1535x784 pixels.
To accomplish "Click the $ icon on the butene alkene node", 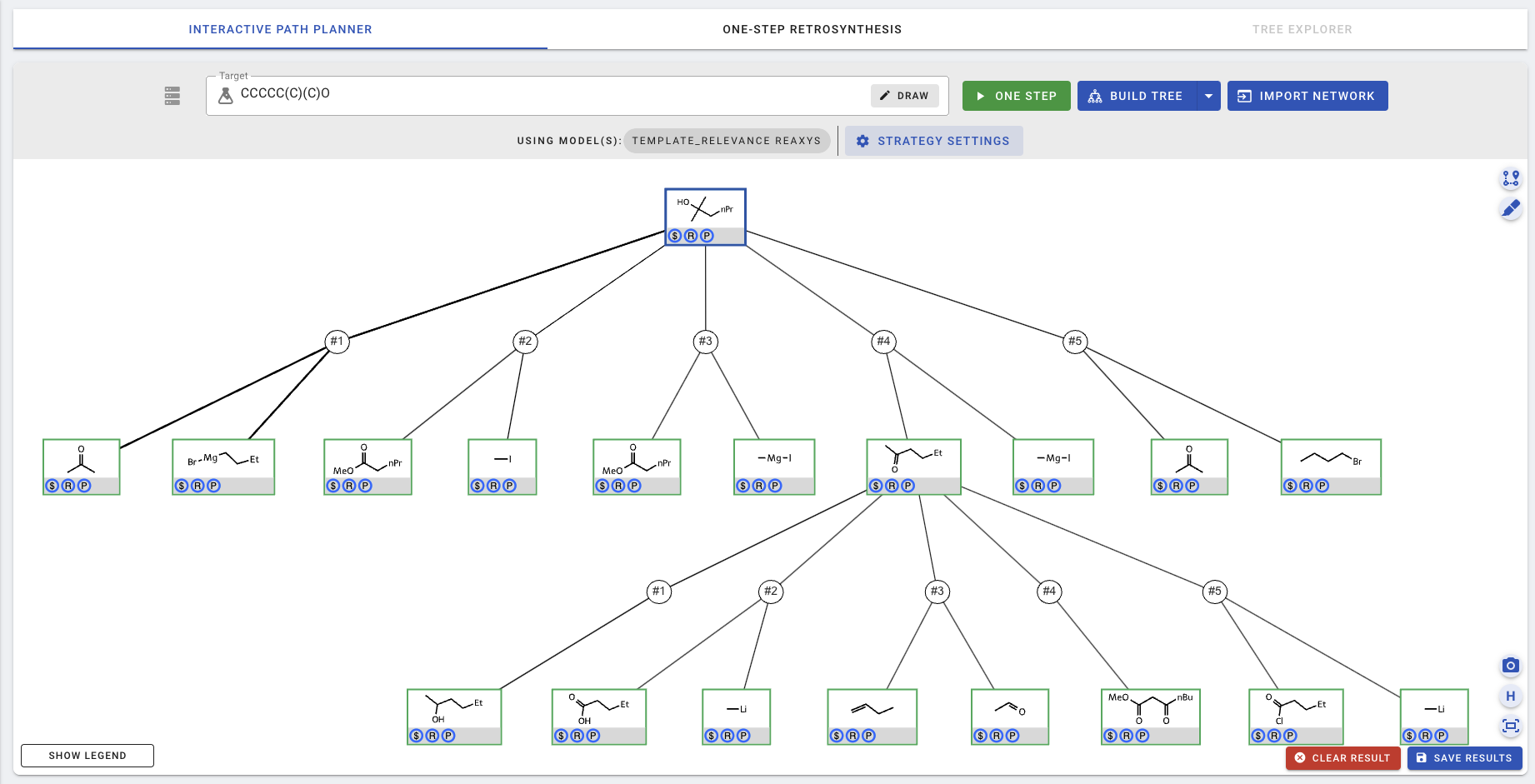I will (x=837, y=736).
